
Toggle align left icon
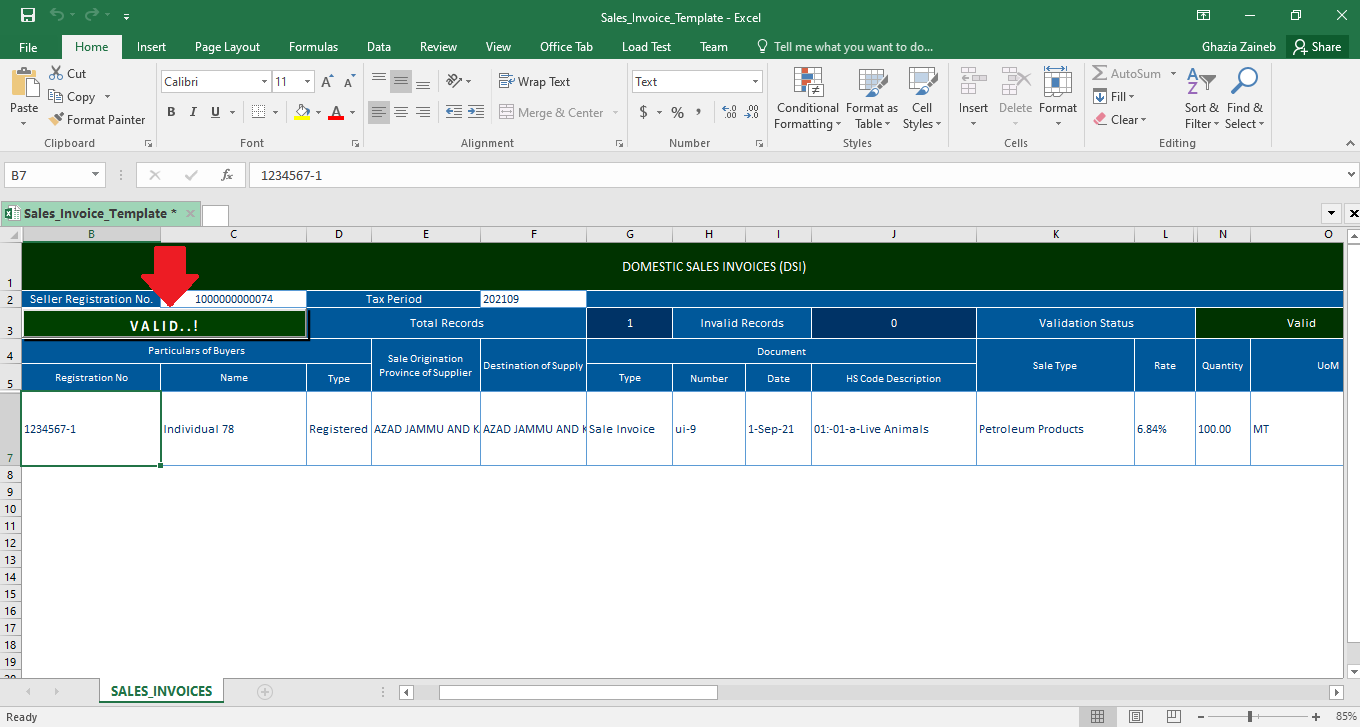(x=378, y=112)
